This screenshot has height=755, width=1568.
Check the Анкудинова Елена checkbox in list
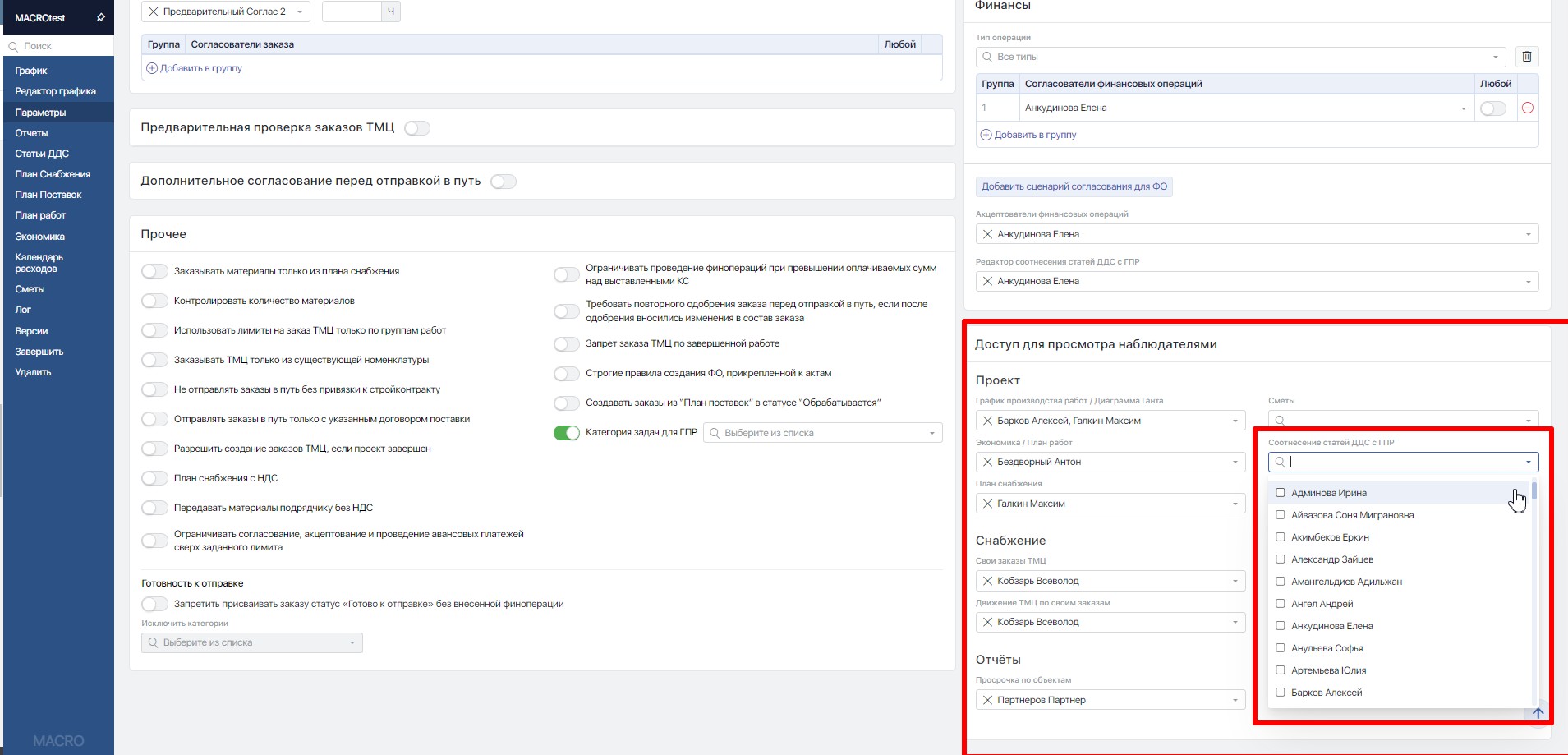click(x=1280, y=626)
